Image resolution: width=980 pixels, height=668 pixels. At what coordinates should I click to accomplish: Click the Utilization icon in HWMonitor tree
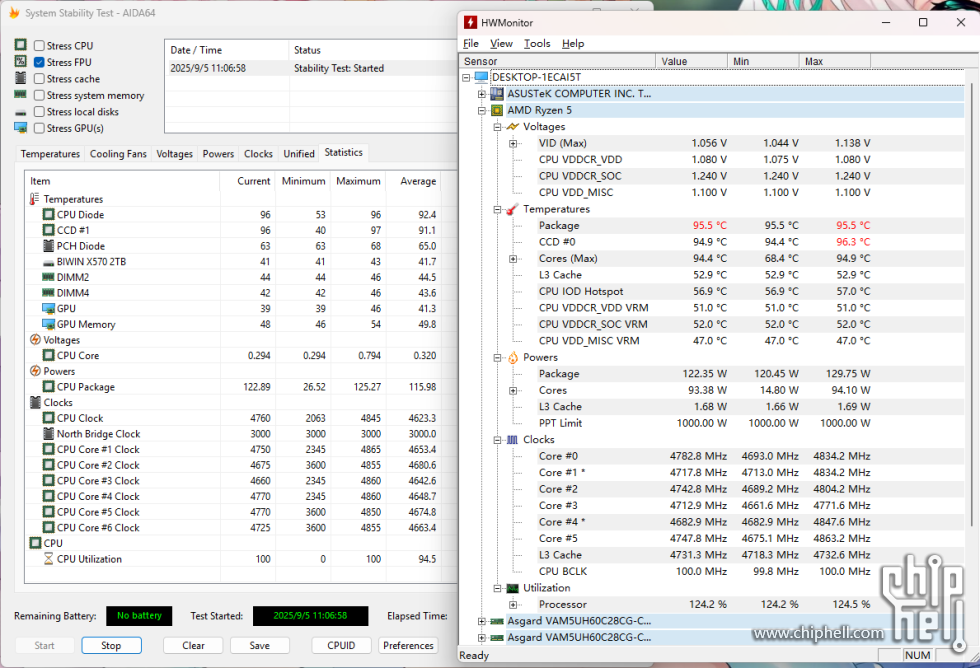click(512, 588)
